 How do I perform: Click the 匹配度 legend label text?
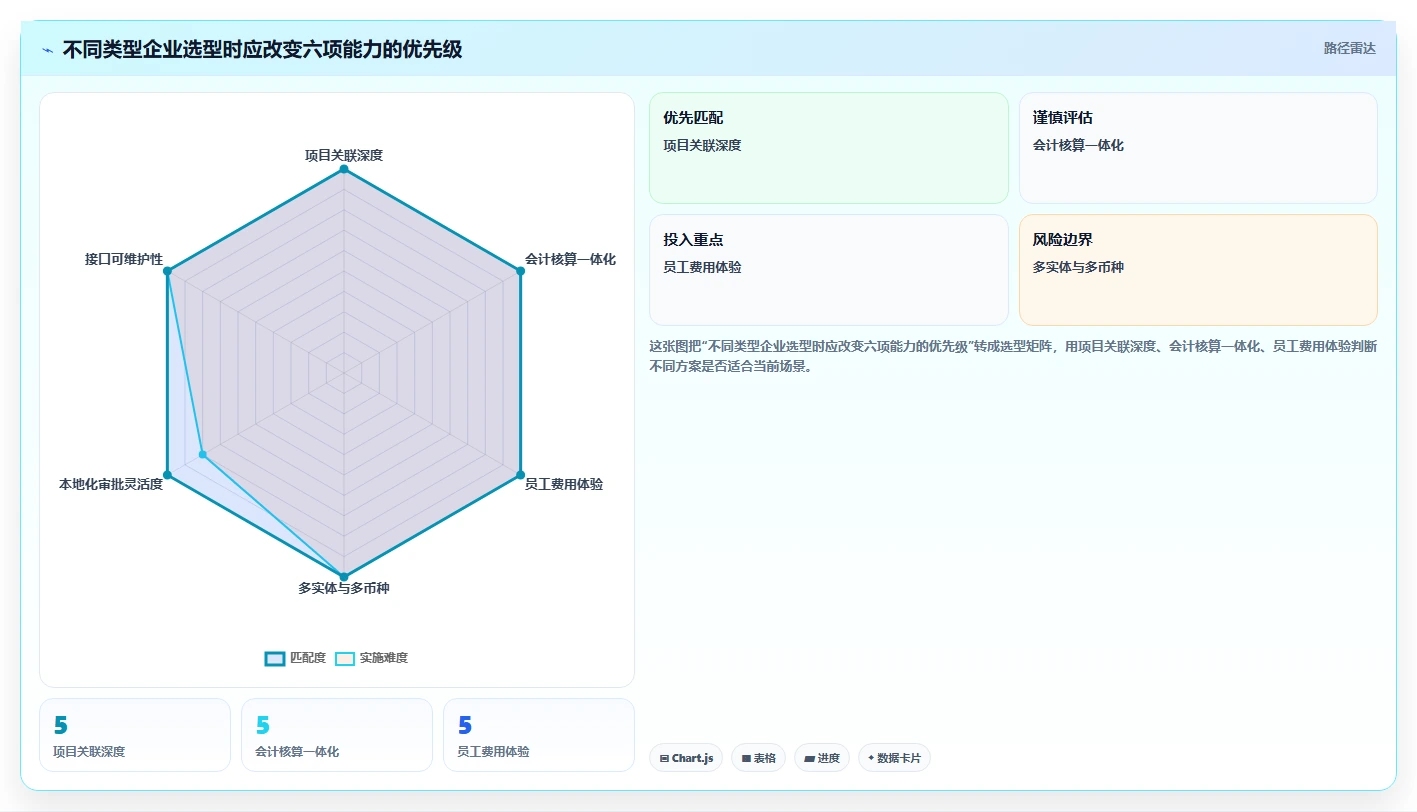click(x=308, y=658)
